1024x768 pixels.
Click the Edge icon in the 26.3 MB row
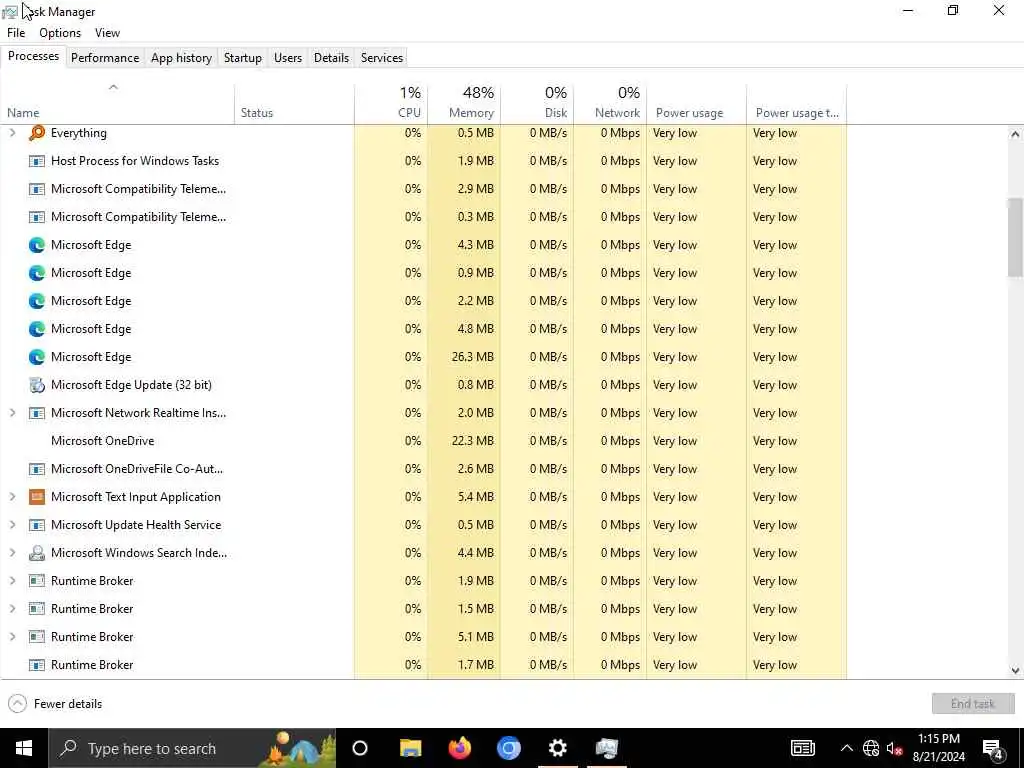tap(37, 357)
